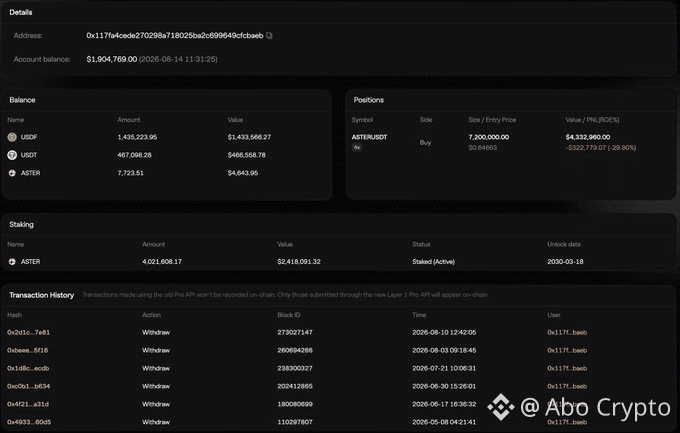Click the balance timestamp 2026-08-14 11:31:25
Viewport: 680px width, 433px height.
[178, 59]
